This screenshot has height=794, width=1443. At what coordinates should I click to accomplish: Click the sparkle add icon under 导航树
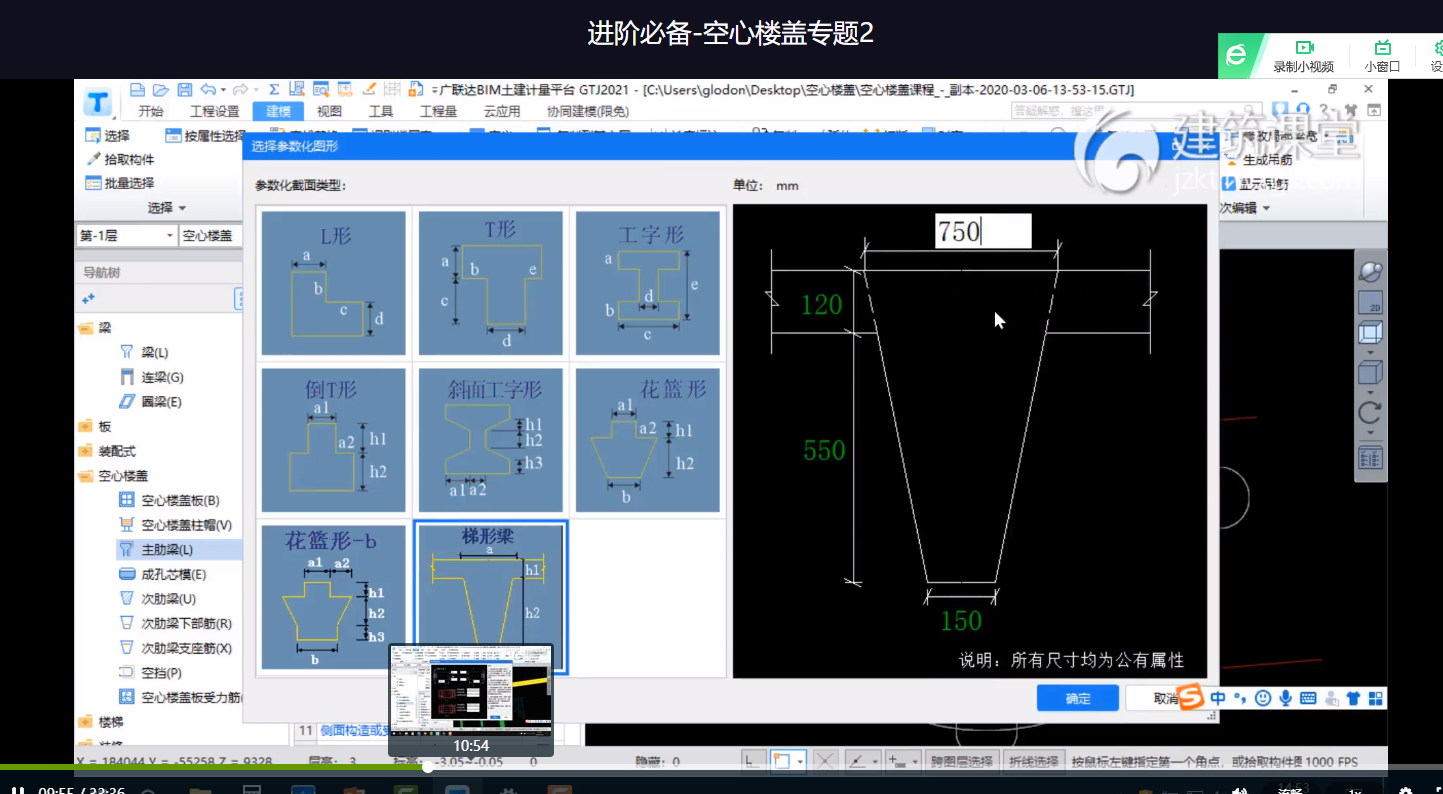click(x=88, y=298)
